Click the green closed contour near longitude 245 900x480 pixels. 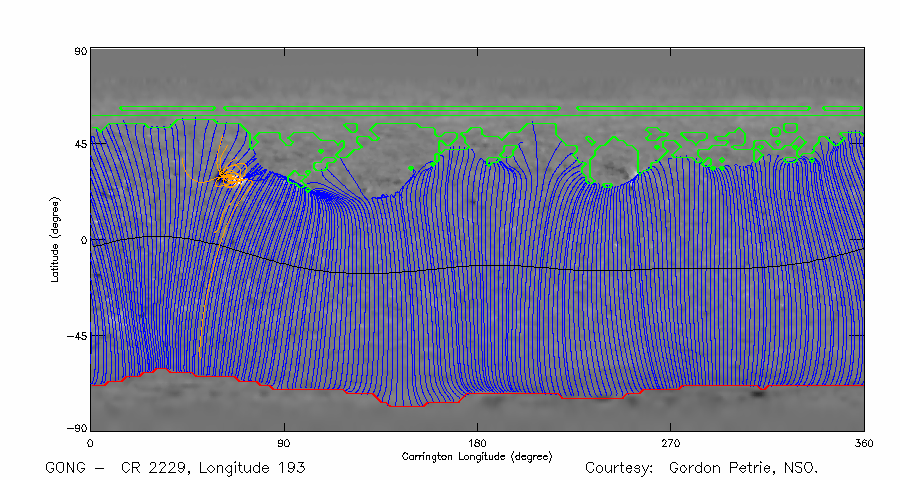coord(610,163)
